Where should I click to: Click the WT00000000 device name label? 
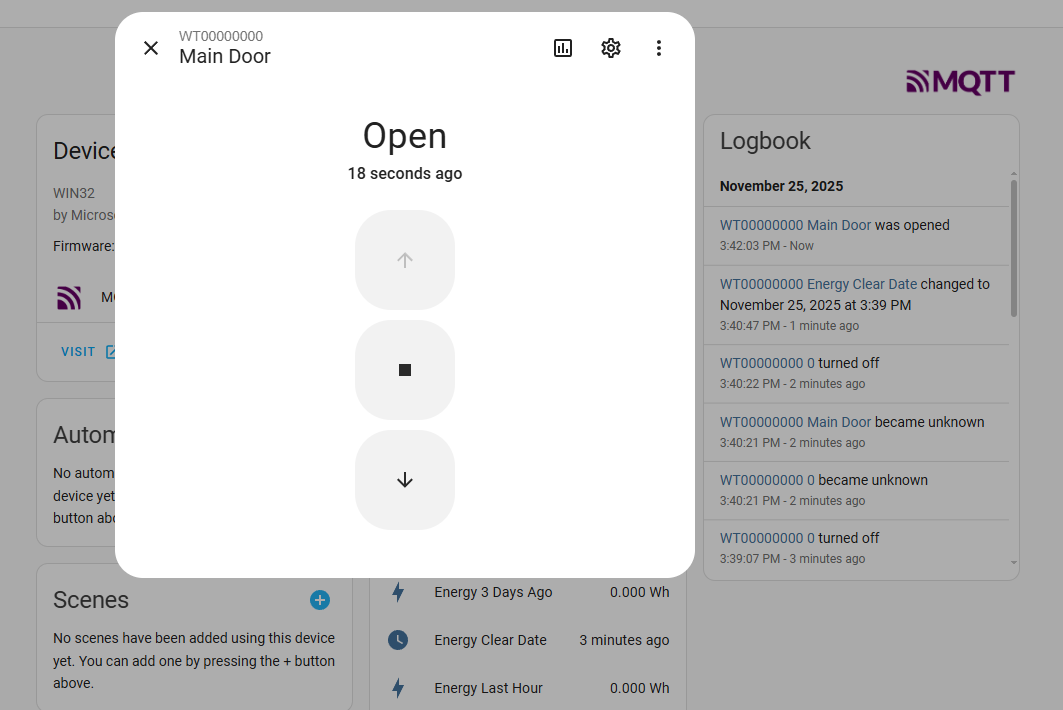(x=221, y=36)
